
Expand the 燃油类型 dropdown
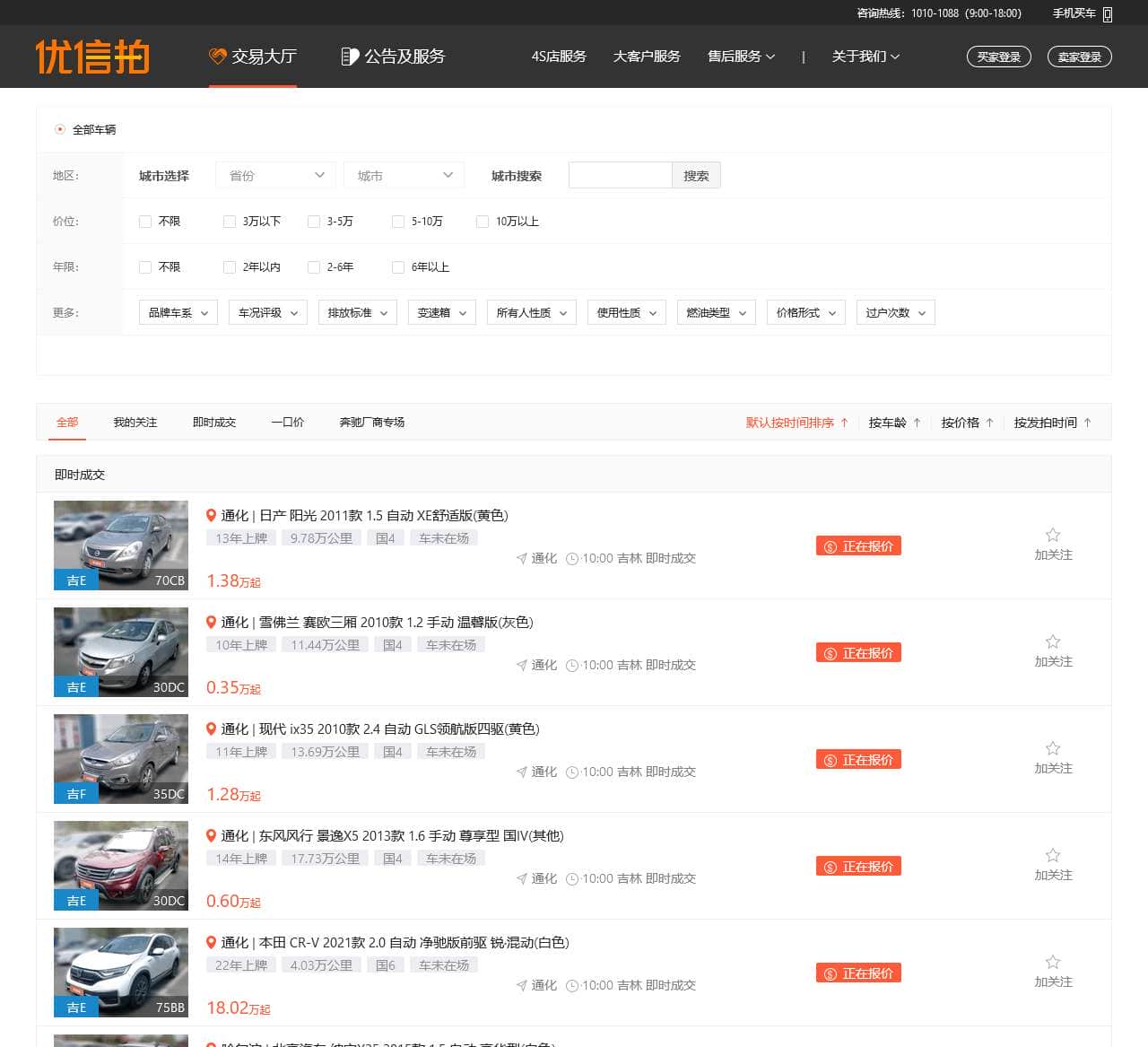(x=717, y=312)
